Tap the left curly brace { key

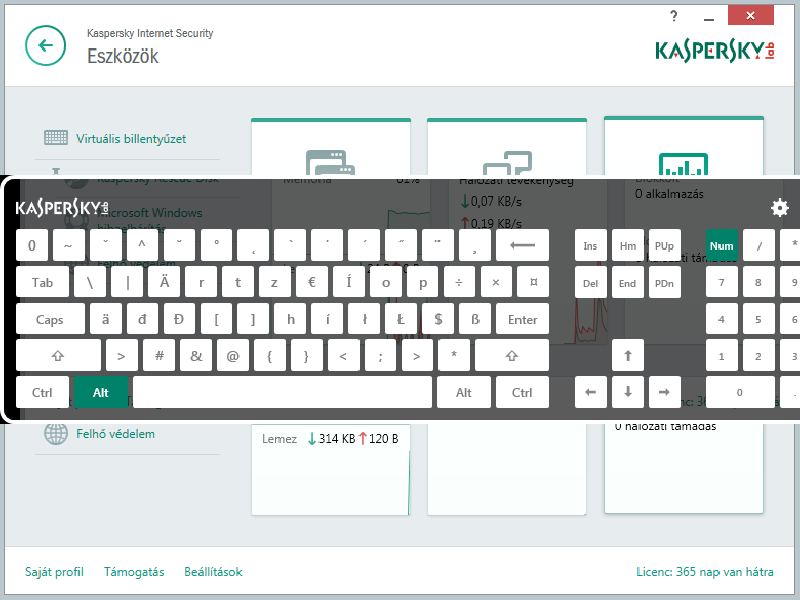269,356
